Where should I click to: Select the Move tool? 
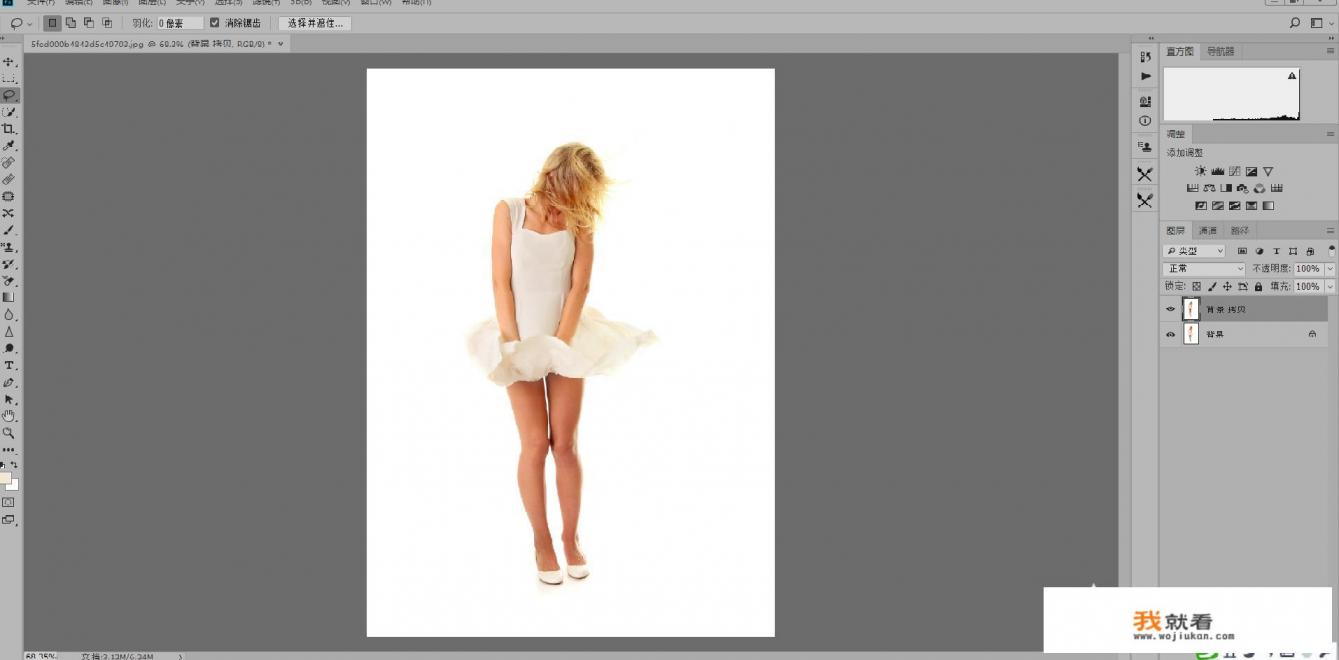tap(9, 62)
